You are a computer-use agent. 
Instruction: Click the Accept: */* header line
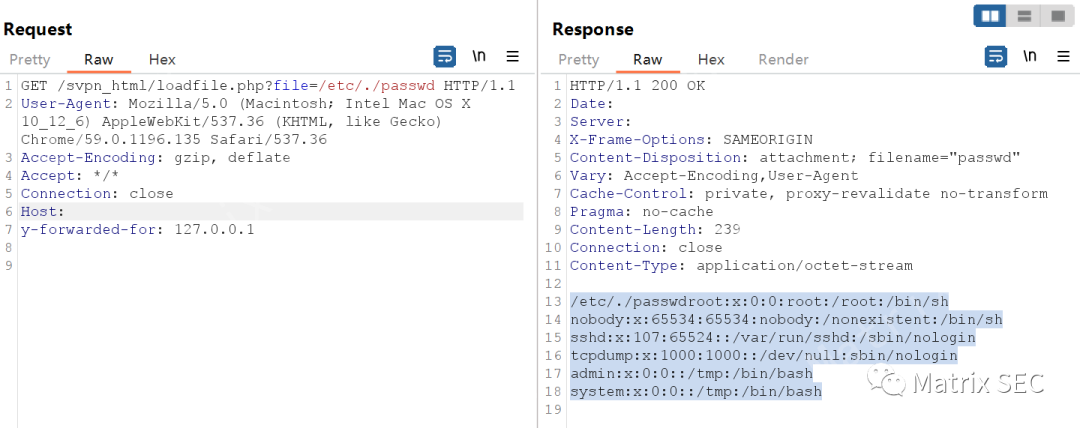click(x=70, y=176)
